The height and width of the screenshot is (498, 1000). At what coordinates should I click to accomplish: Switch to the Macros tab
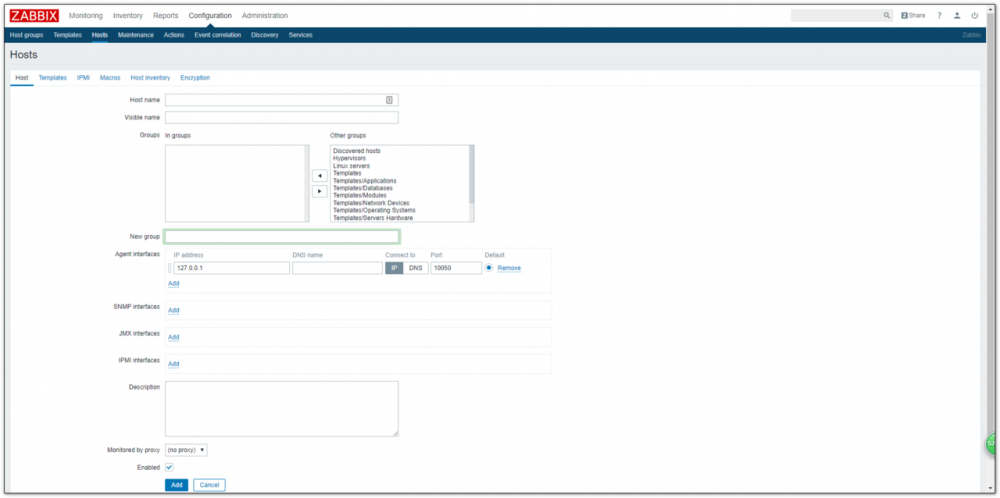click(x=110, y=78)
